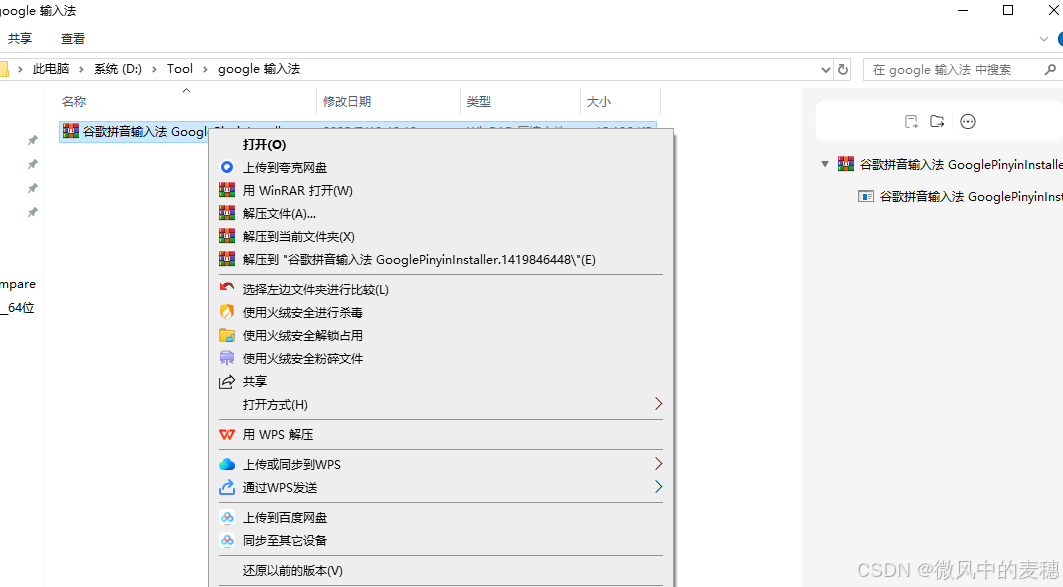The image size is (1063, 587).
Task: Click the refresh button next to address bar
Action: 843,69
